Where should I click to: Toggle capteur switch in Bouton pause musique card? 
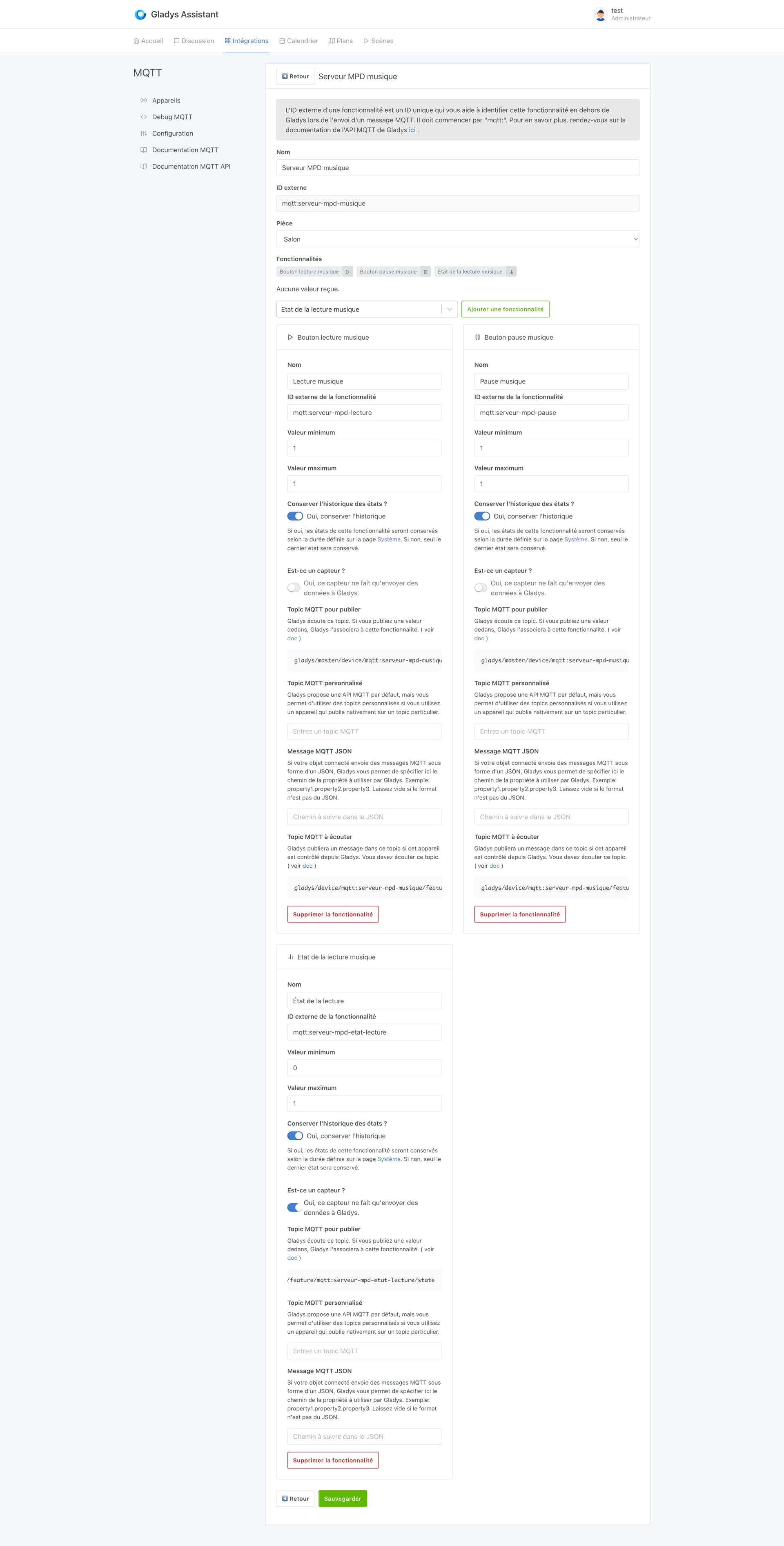(x=481, y=588)
